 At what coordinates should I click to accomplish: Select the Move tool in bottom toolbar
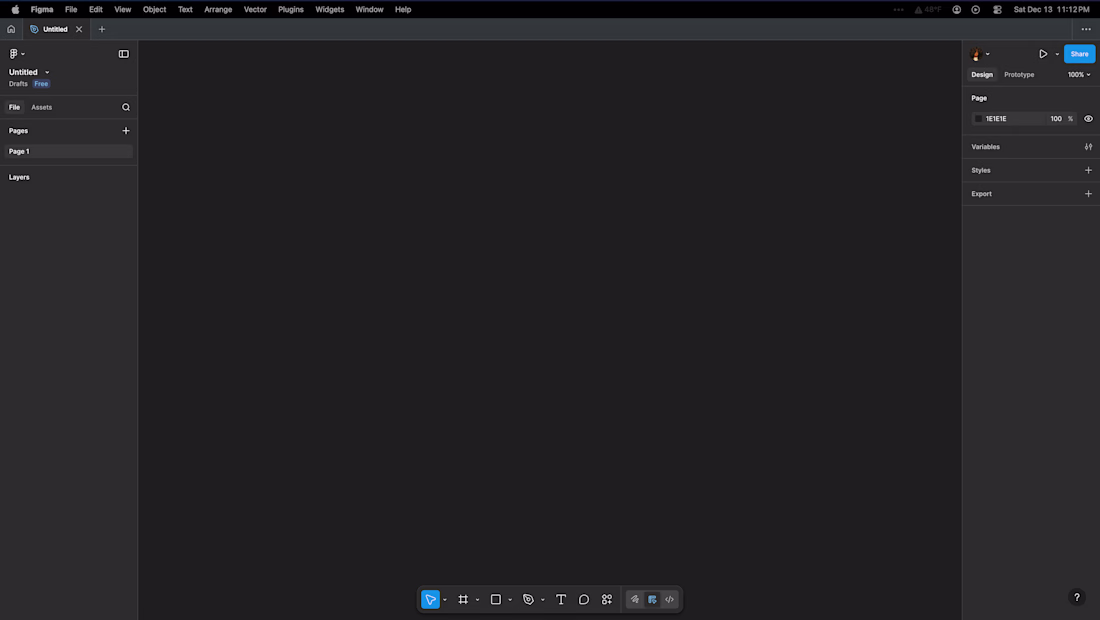pyautogui.click(x=430, y=600)
